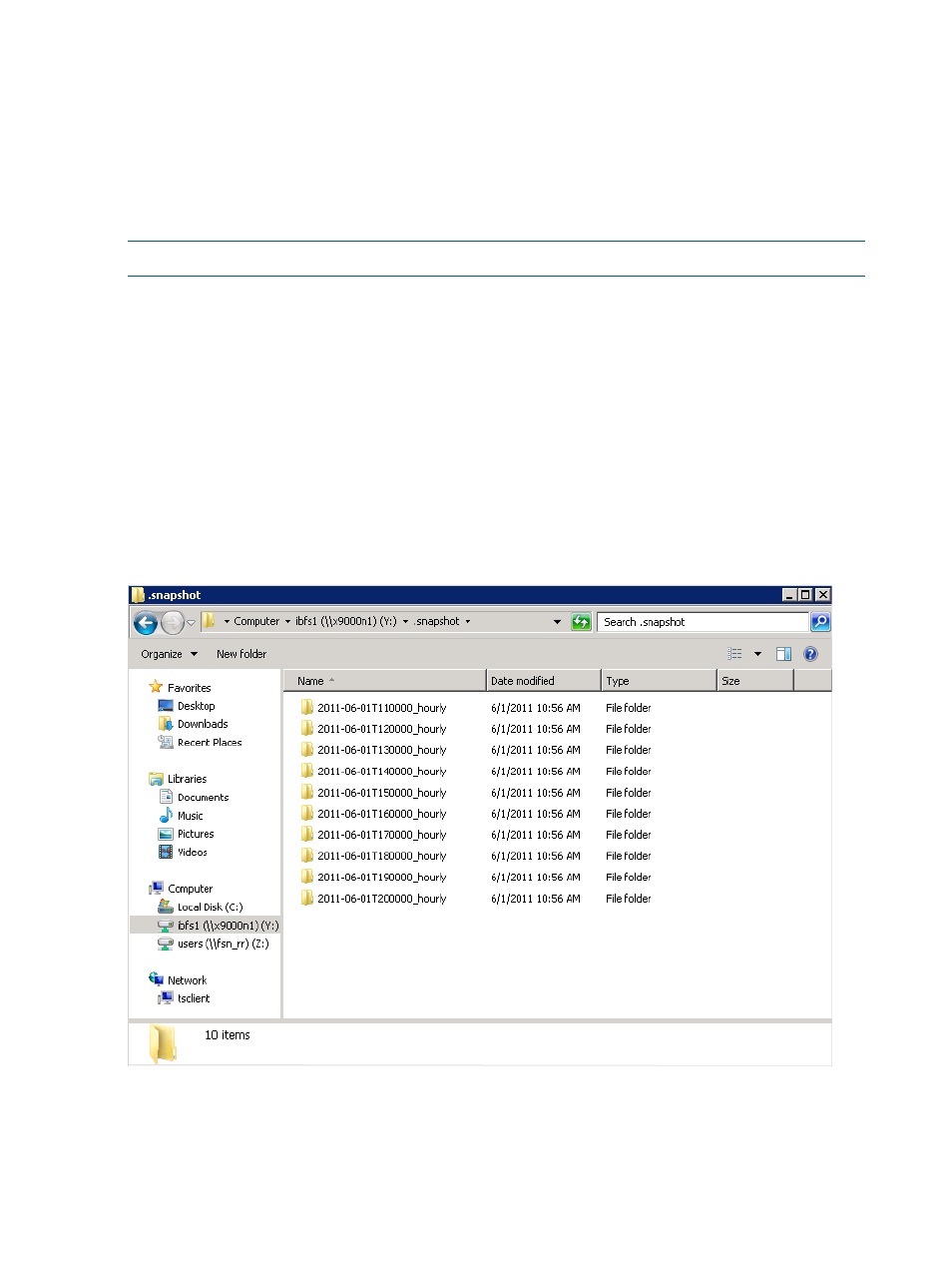952x1268 pixels.
Task: Click Computer in the address path
Action: (x=256, y=621)
